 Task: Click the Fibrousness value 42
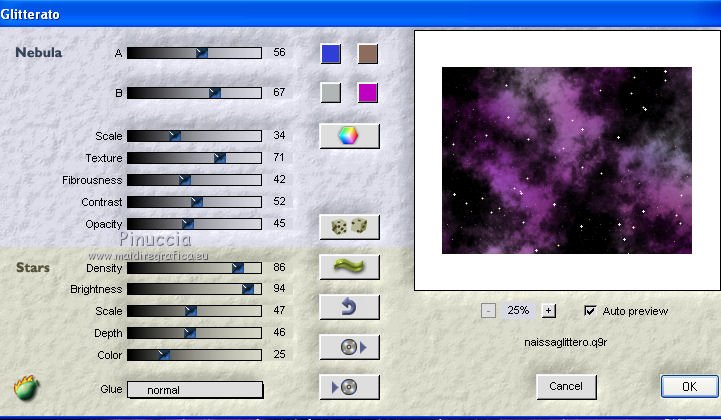click(279, 179)
